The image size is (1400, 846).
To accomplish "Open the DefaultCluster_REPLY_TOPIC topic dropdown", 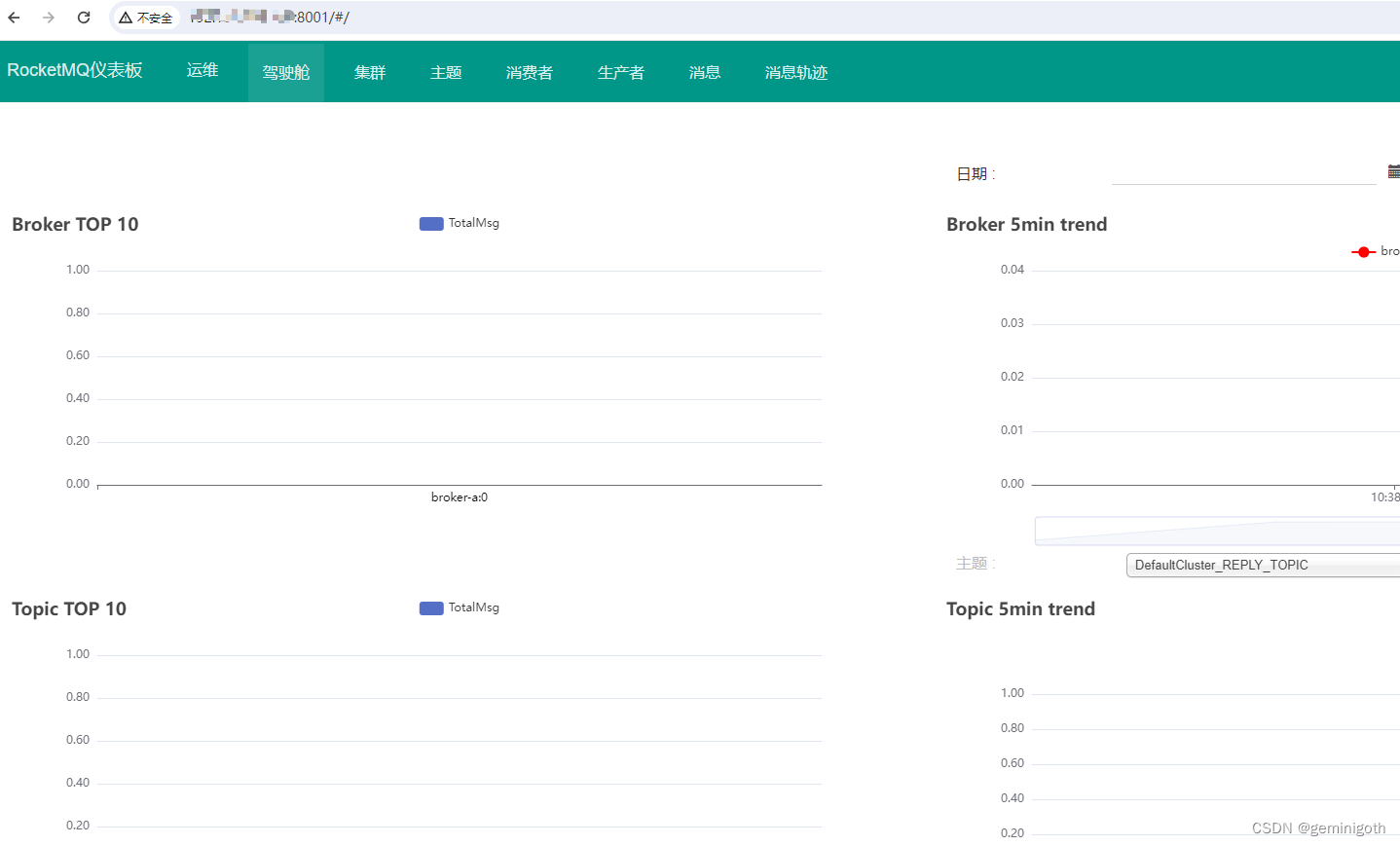I will 1263,565.
